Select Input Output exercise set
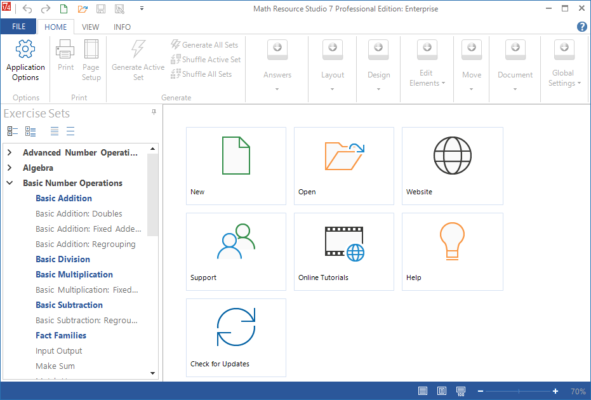591x400 pixels. click(x=58, y=351)
